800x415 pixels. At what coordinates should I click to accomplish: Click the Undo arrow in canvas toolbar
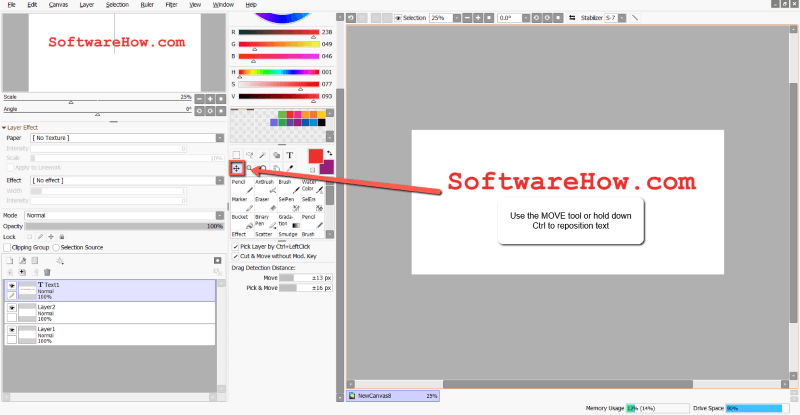(351, 18)
